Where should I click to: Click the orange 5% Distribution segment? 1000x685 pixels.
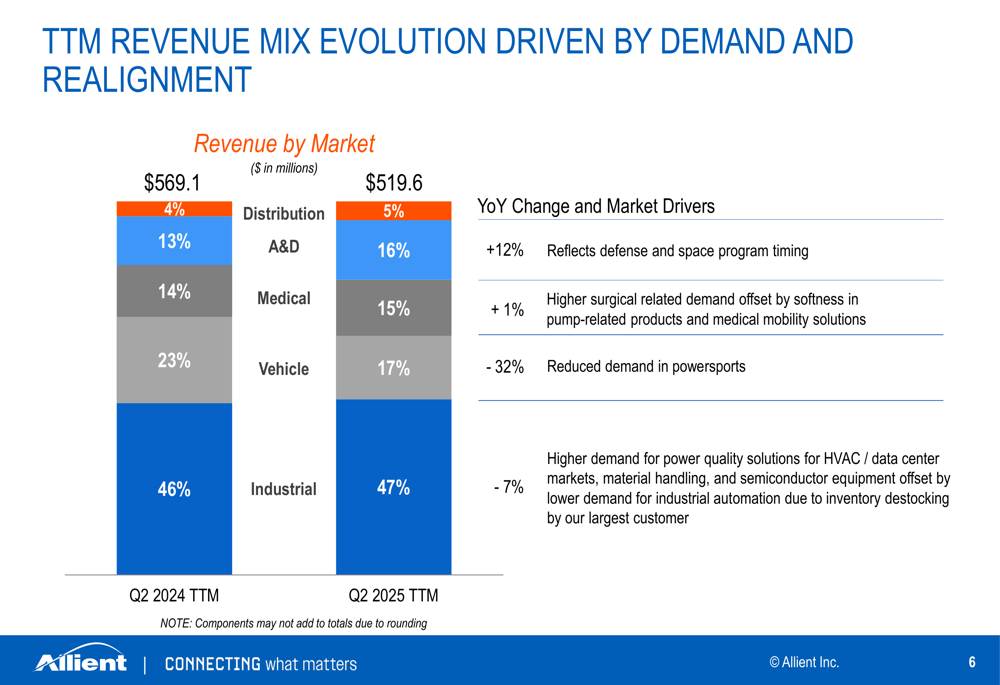393,210
